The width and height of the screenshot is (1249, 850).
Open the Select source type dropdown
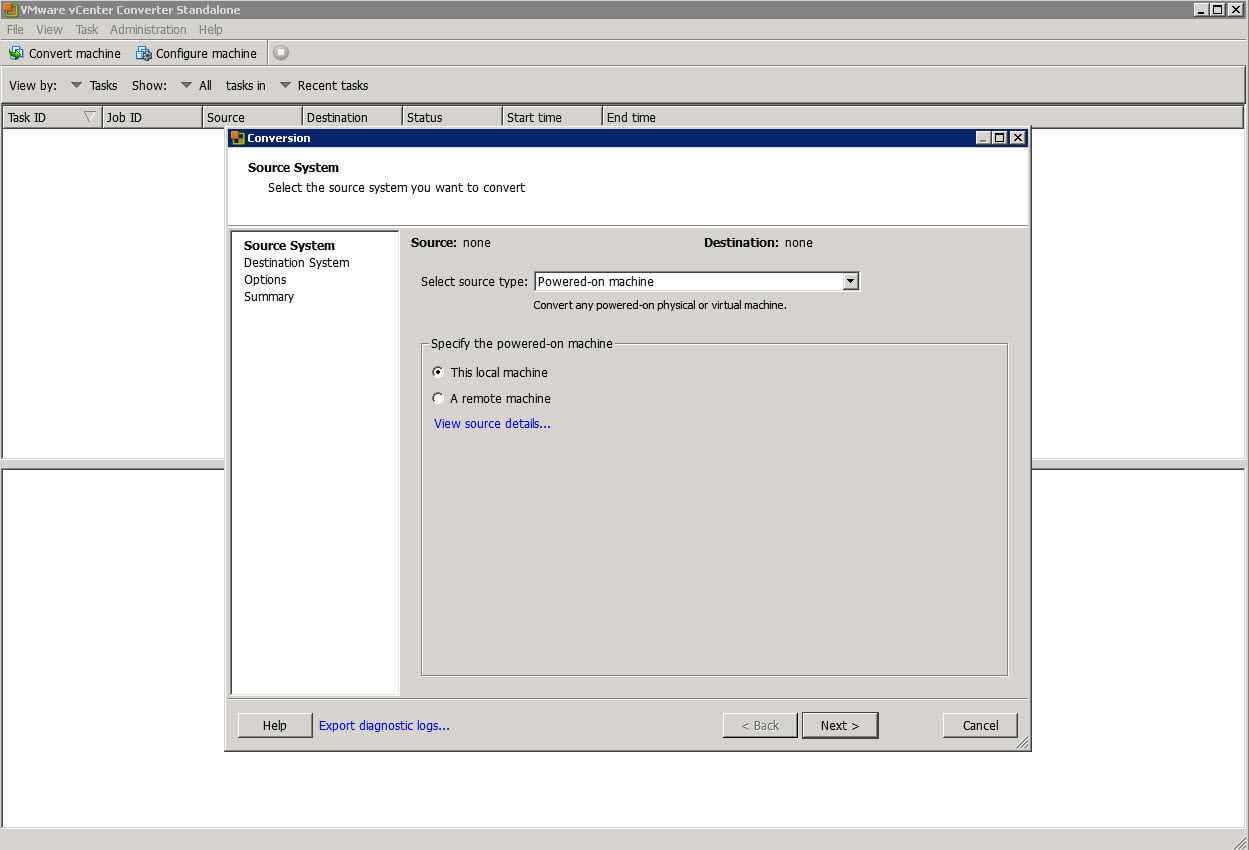coord(849,281)
